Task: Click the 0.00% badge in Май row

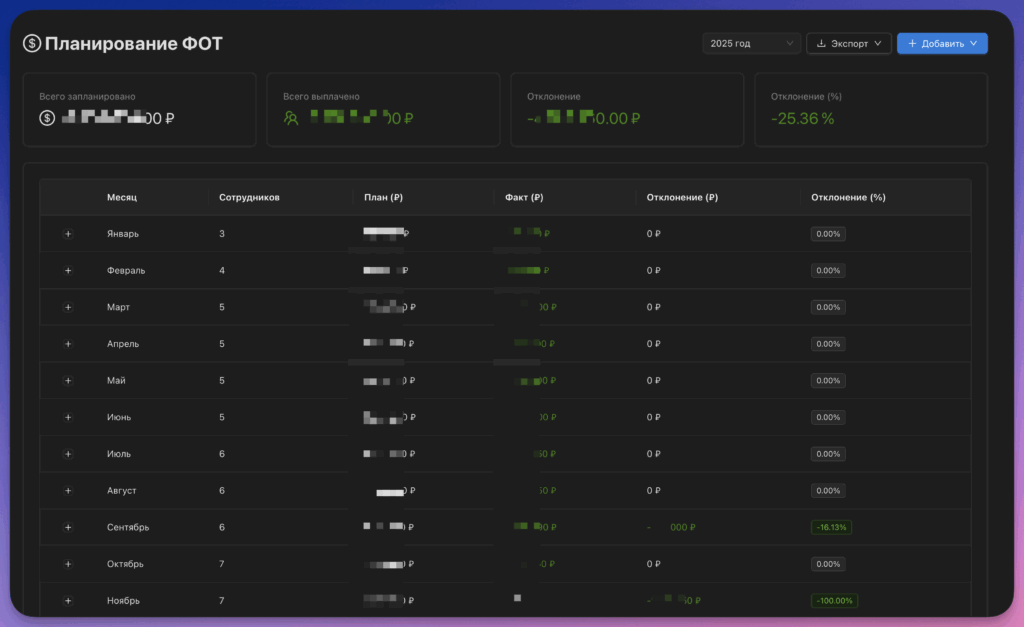Action: pos(828,380)
